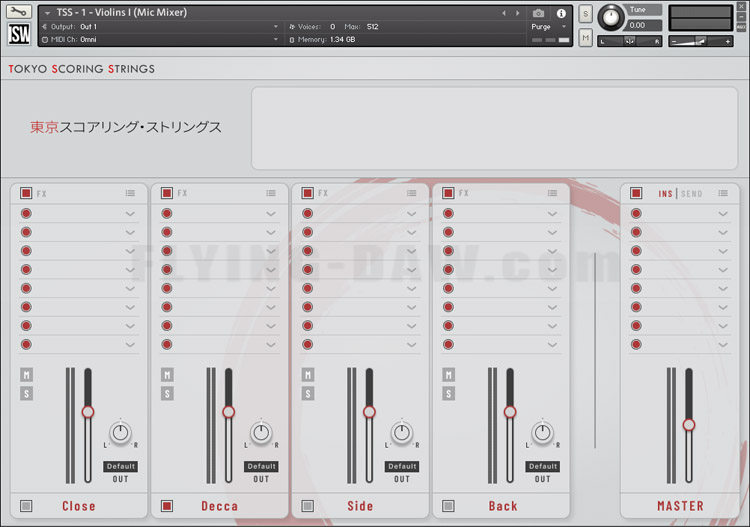750x527 pixels.
Task: Click the Max voices value 512
Action: click(x=373, y=27)
